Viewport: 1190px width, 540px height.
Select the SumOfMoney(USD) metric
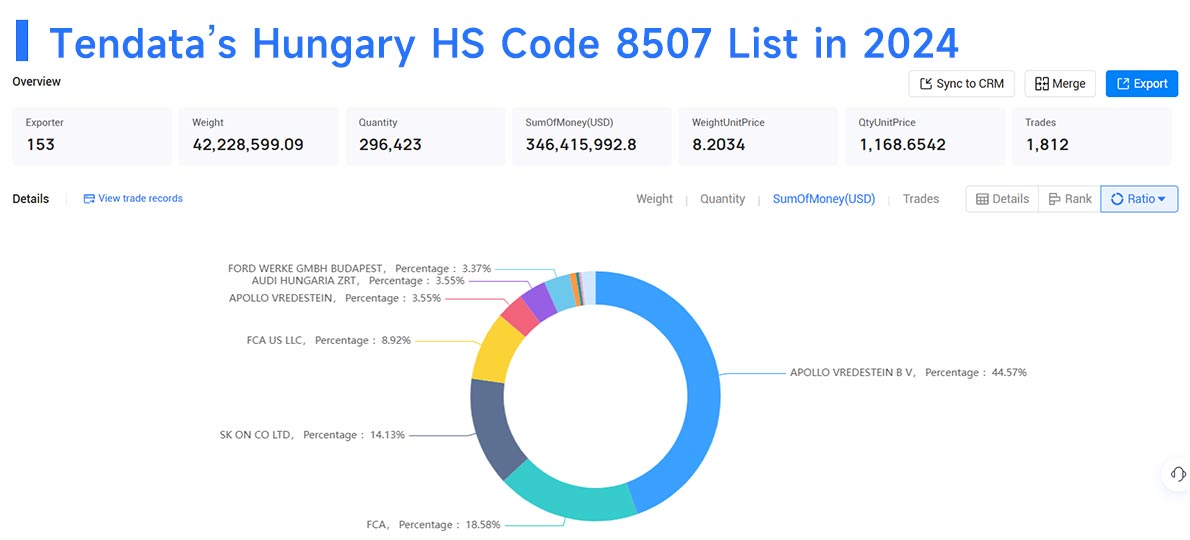coord(823,199)
